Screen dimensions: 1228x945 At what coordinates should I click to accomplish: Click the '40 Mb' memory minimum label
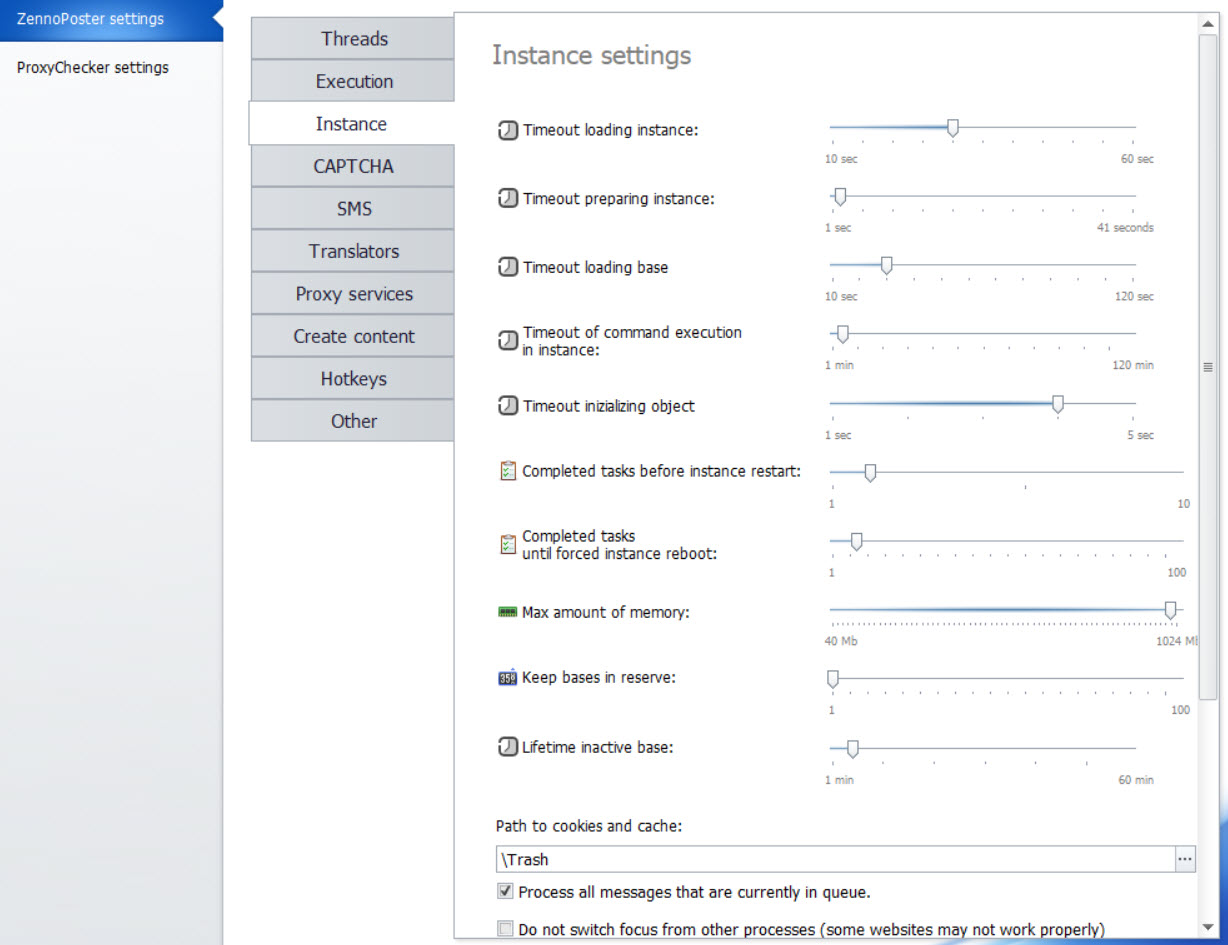[841, 641]
